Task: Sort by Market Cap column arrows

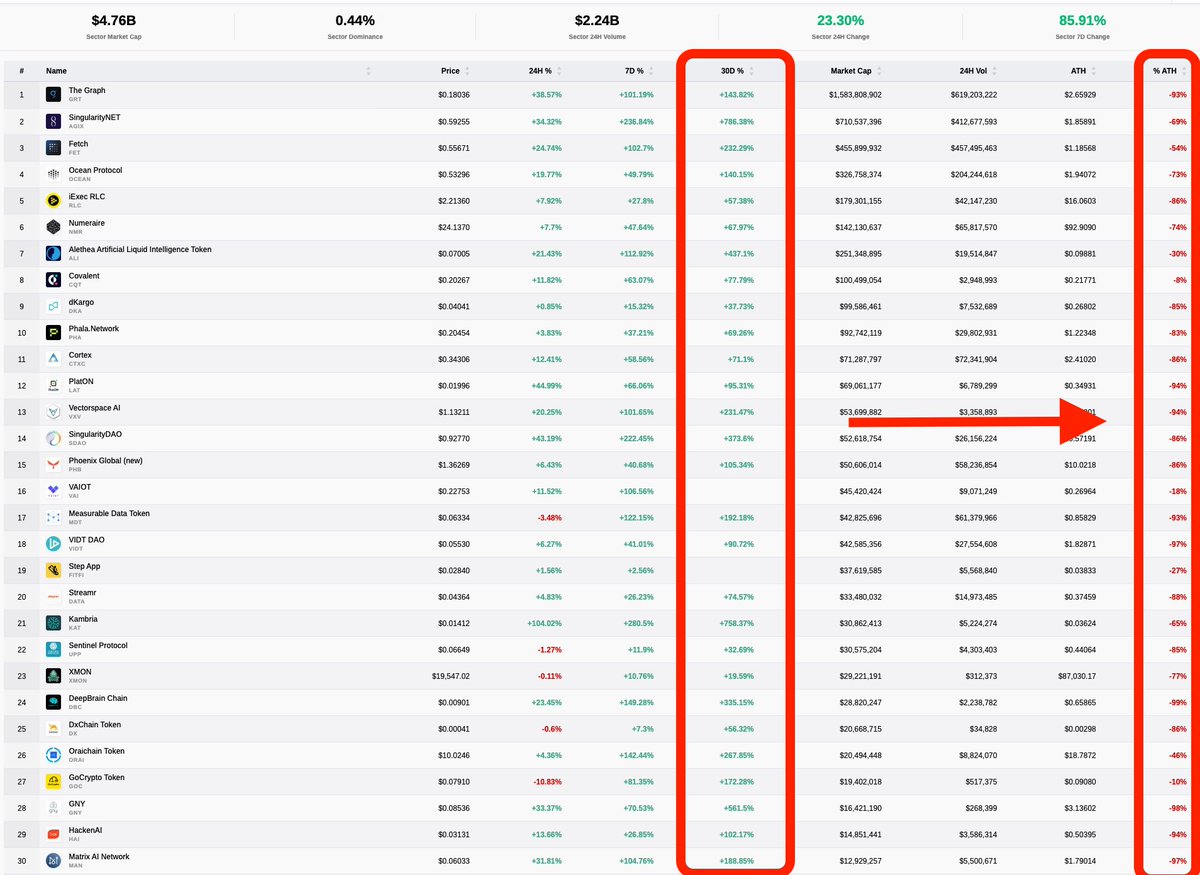Action: (x=879, y=71)
